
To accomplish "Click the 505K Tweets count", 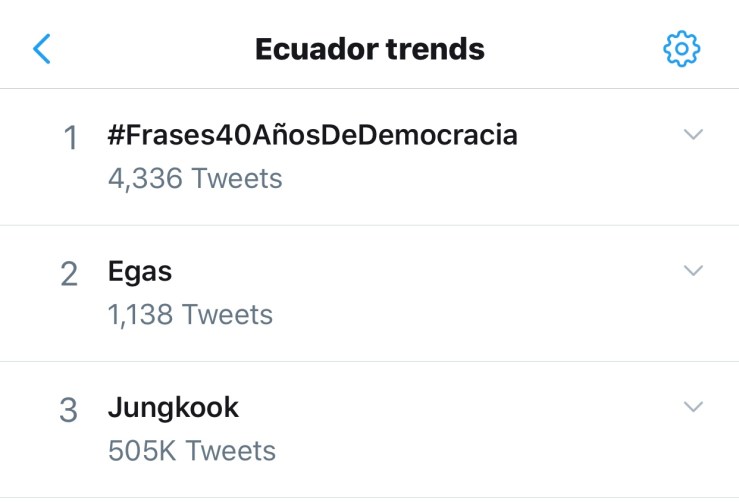I will click(191, 451).
